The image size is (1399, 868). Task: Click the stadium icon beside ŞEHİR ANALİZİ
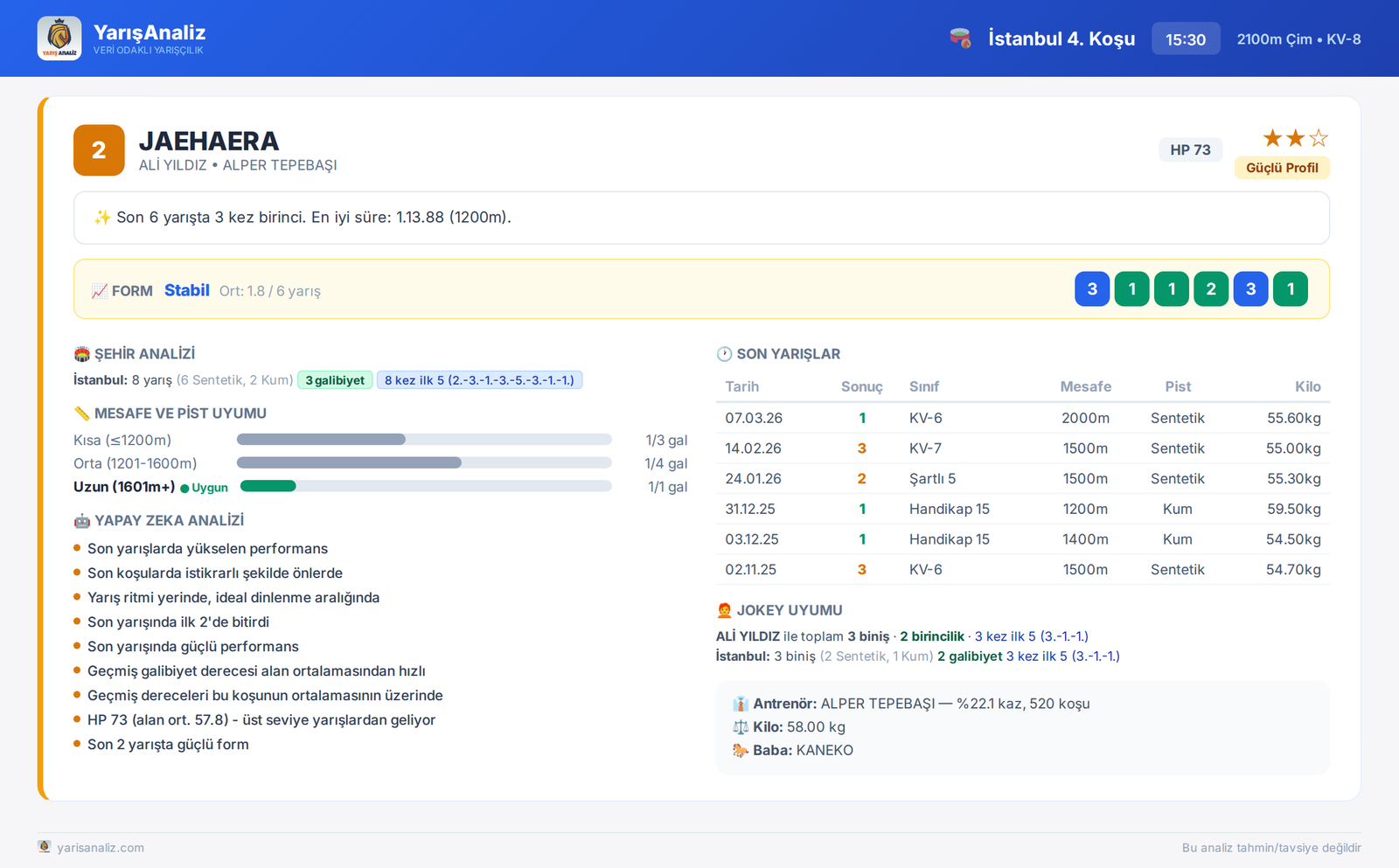82,354
